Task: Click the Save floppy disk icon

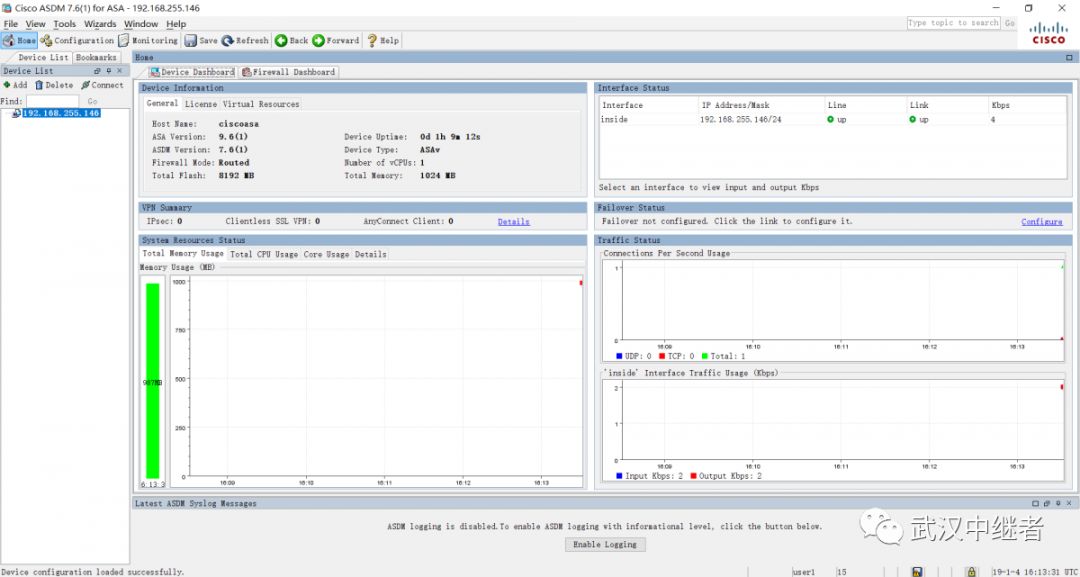Action: click(190, 41)
